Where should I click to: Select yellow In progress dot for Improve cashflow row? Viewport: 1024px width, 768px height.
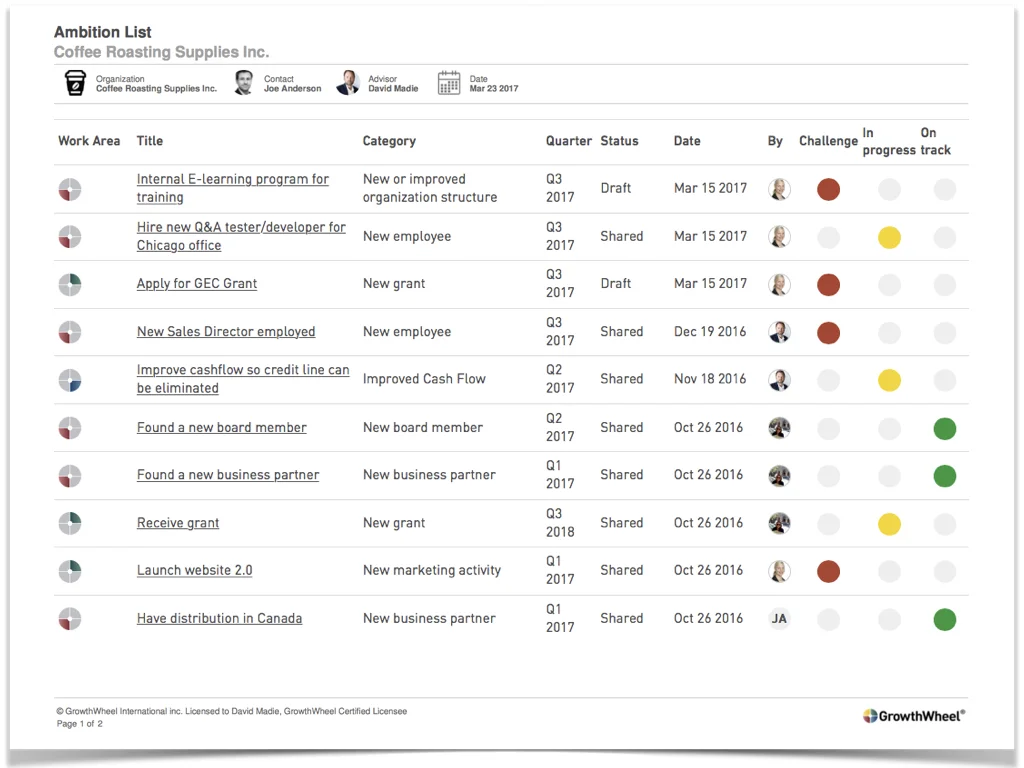pyautogui.click(x=889, y=380)
